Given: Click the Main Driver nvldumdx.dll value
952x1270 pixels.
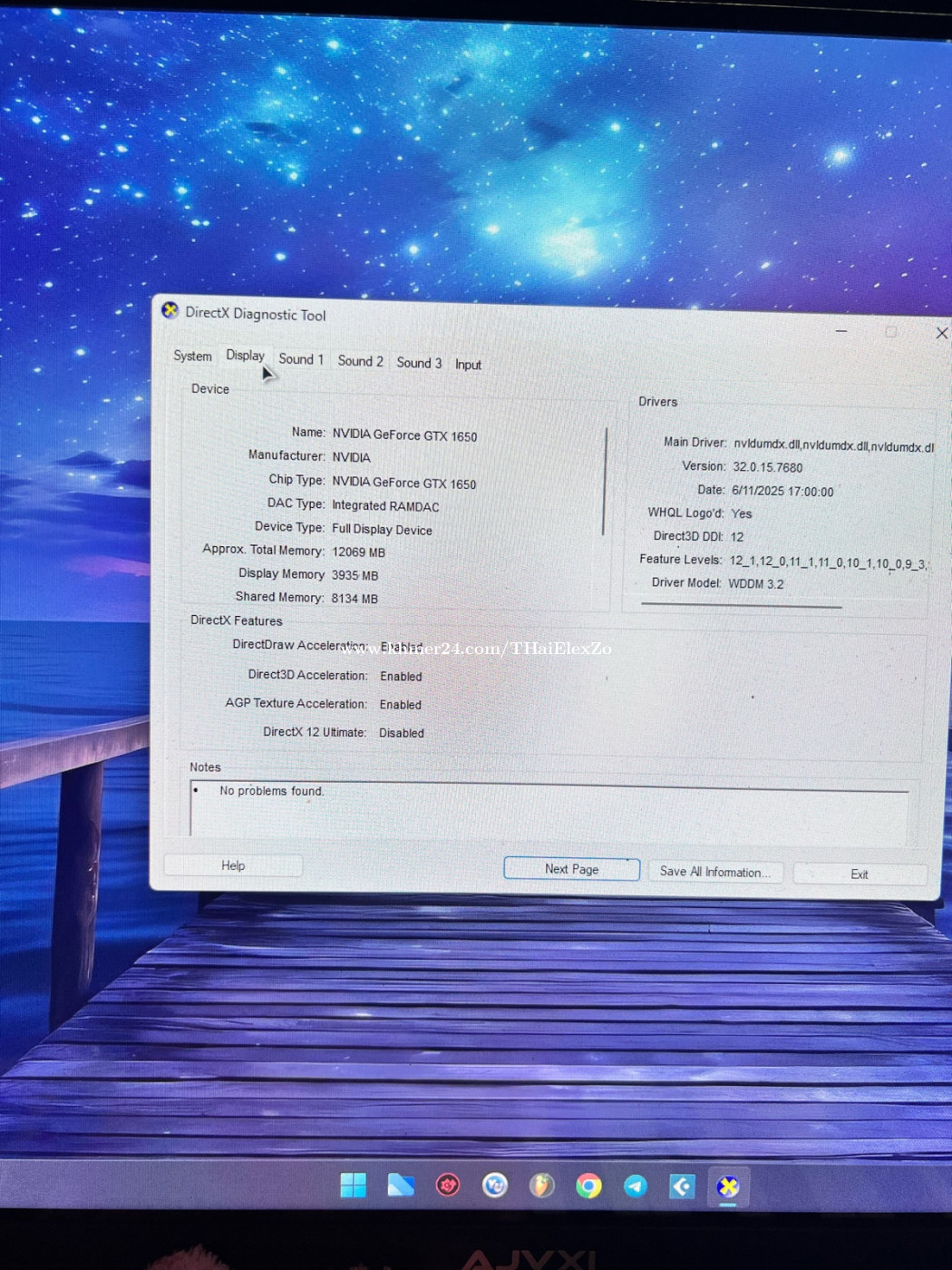Looking at the screenshot, I should point(833,445).
